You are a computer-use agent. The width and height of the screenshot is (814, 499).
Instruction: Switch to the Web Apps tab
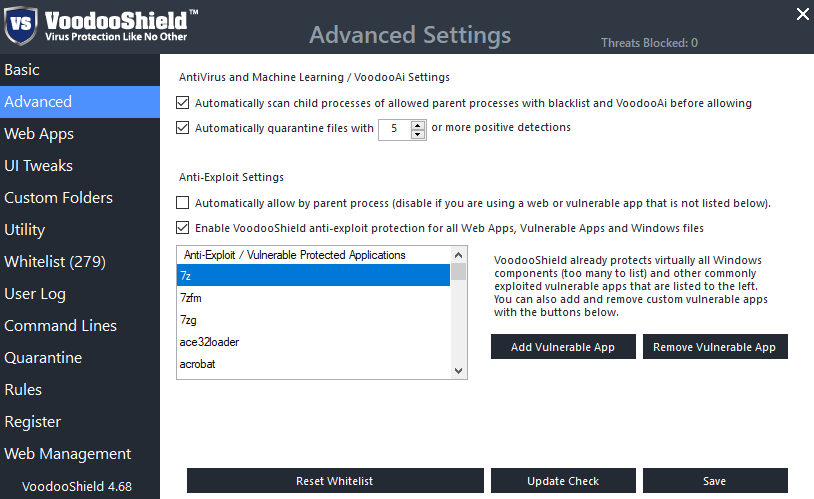click(x=39, y=134)
